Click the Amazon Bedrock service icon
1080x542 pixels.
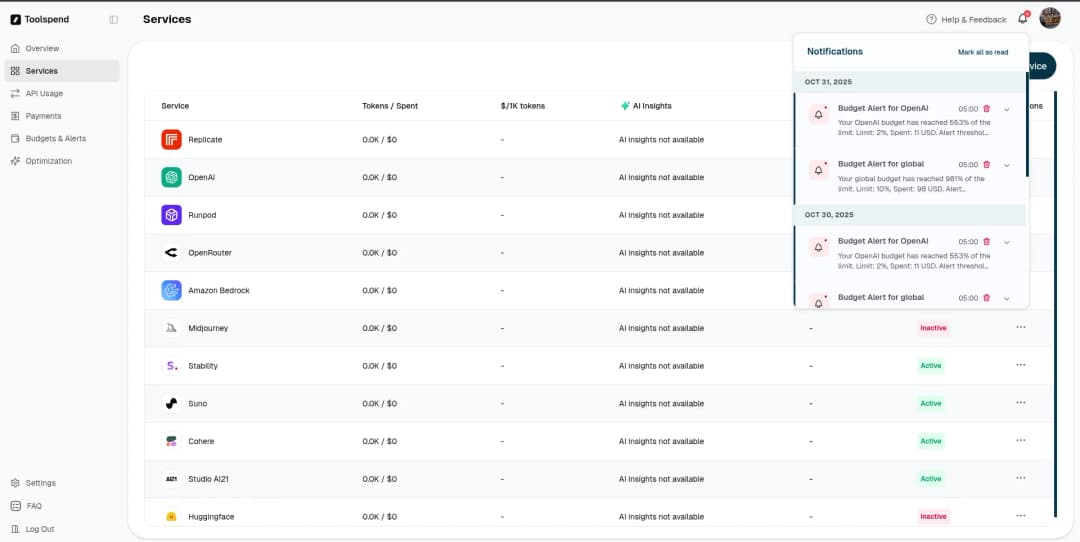point(171,290)
